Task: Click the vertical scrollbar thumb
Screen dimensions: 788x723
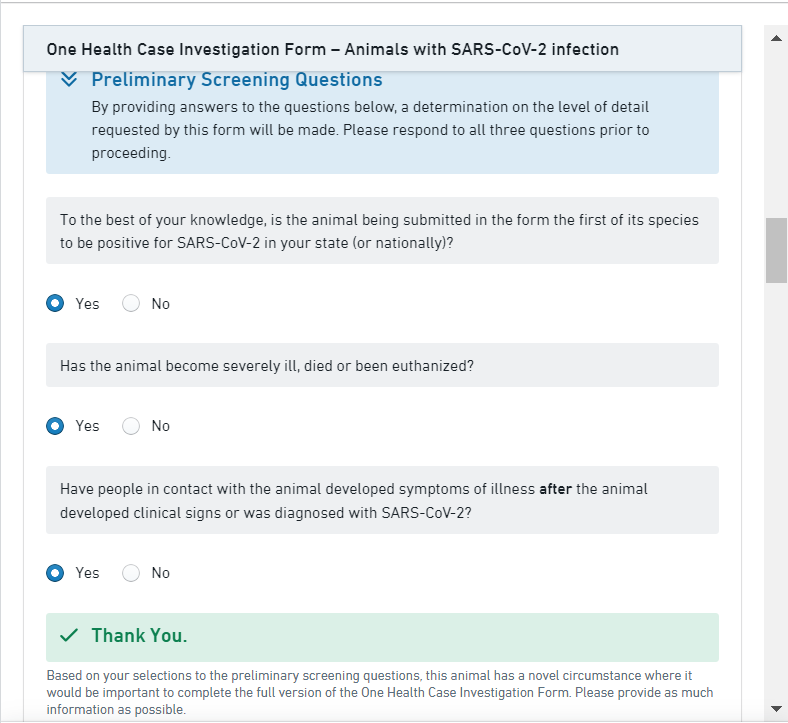Action: click(x=776, y=250)
